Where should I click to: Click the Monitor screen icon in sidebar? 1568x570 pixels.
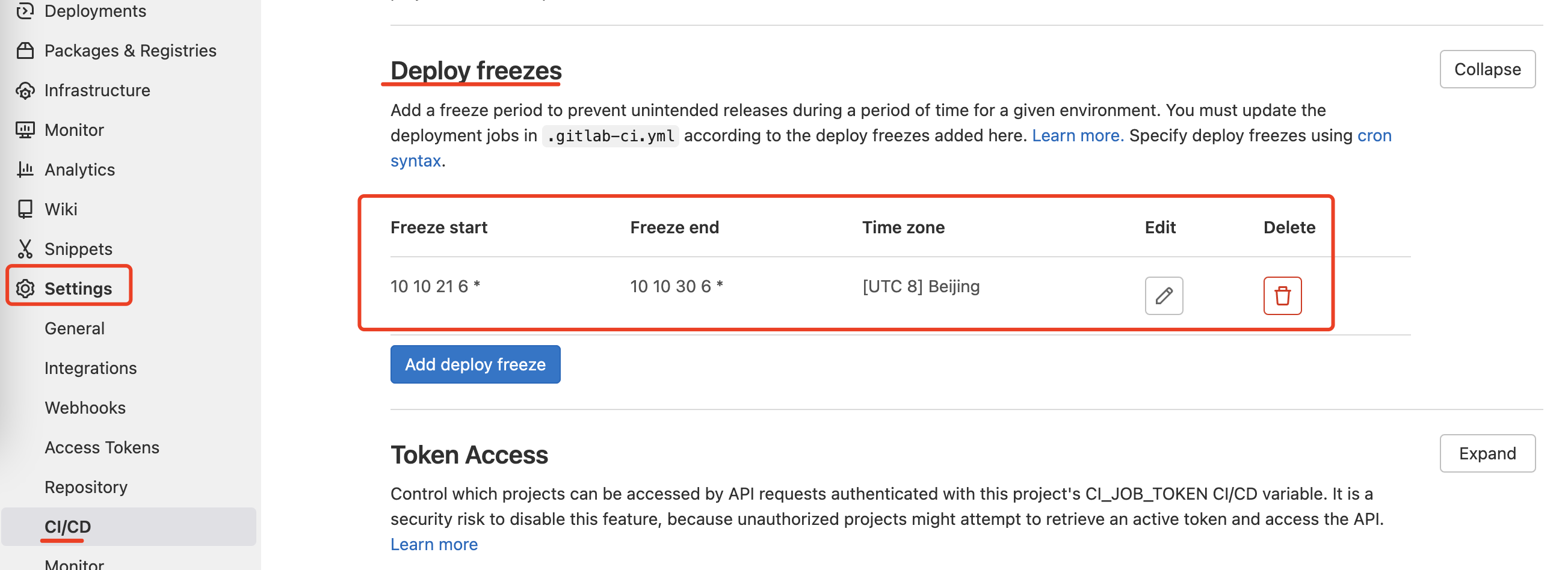25,130
